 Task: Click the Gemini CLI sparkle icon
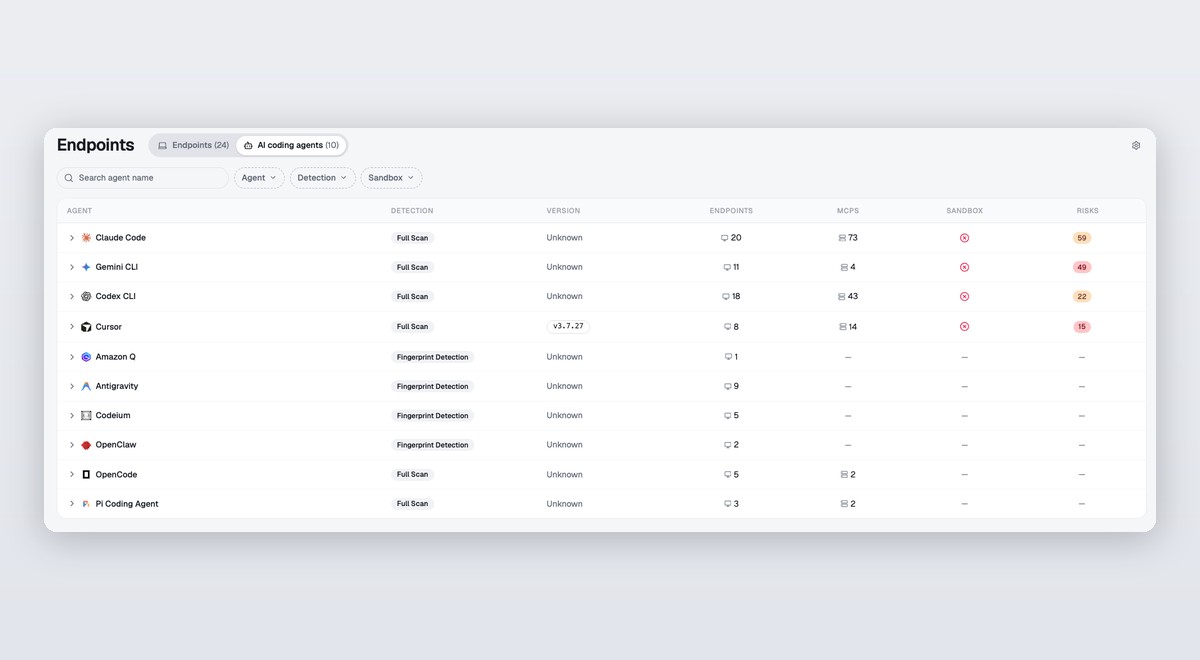tap(86, 267)
